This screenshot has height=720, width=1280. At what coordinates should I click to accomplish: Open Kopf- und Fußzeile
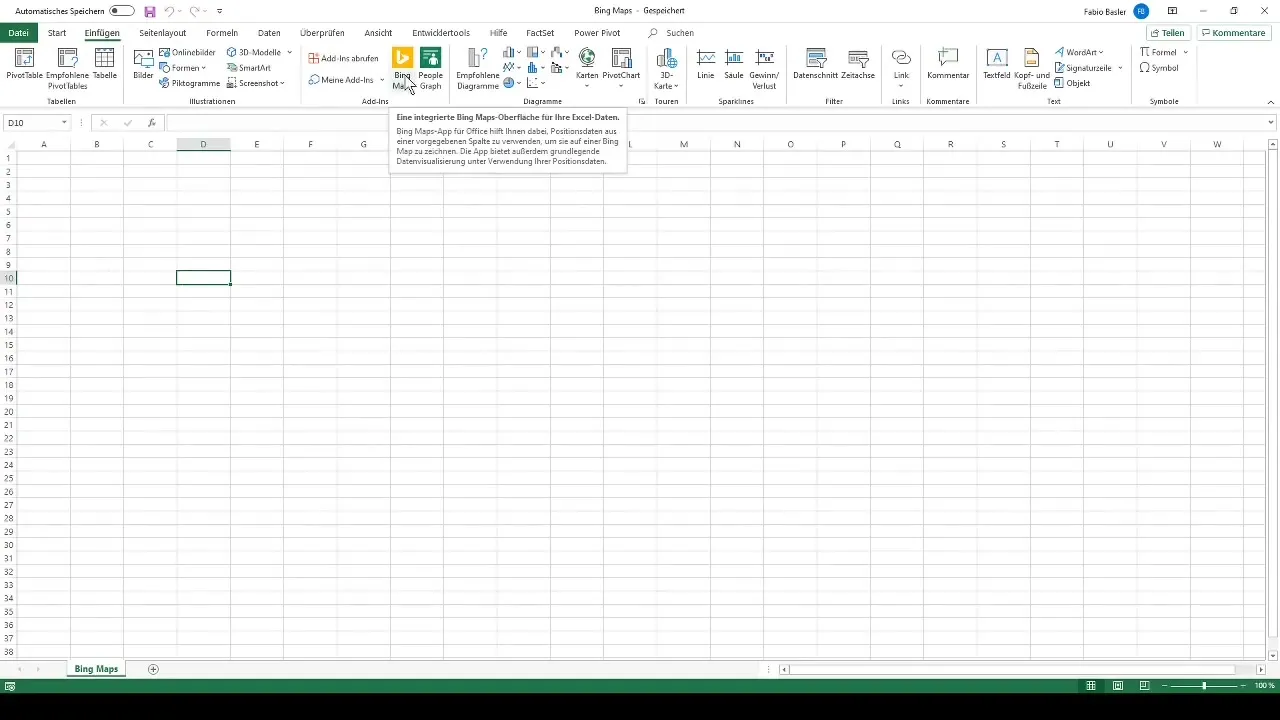tap(1031, 69)
